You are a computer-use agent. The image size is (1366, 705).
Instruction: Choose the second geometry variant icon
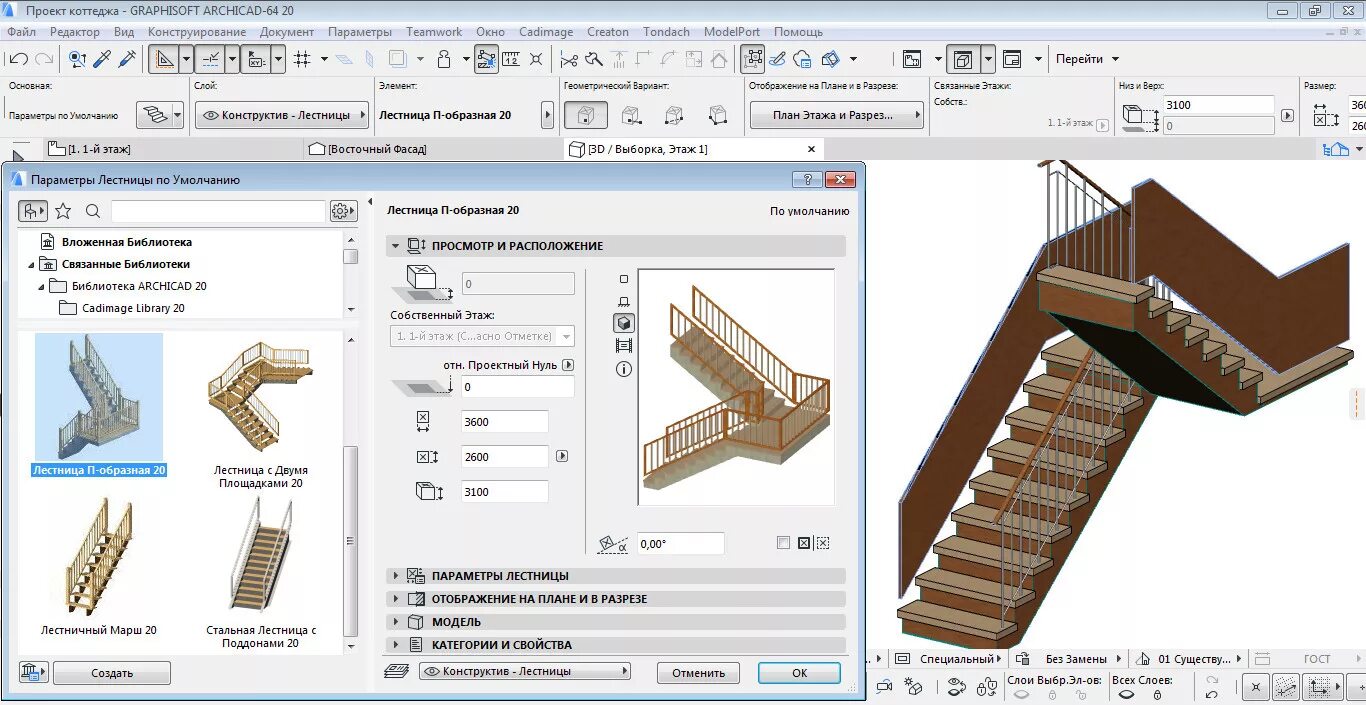point(631,116)
